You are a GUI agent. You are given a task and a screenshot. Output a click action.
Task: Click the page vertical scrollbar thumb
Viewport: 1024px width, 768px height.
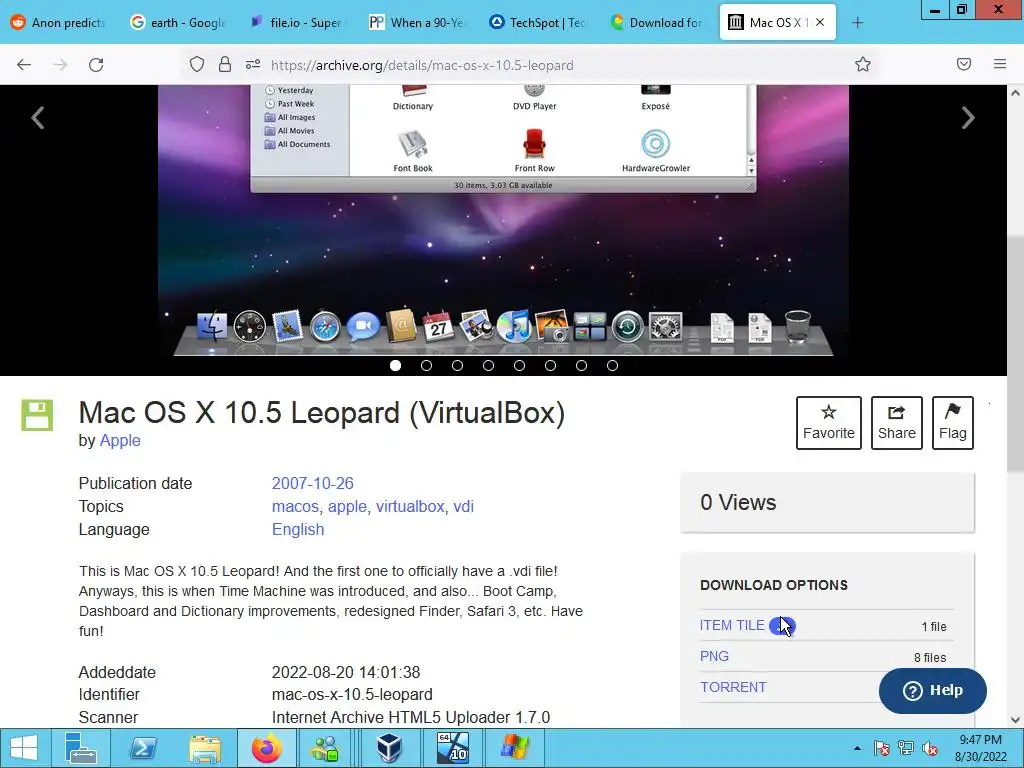point(1015,353)
